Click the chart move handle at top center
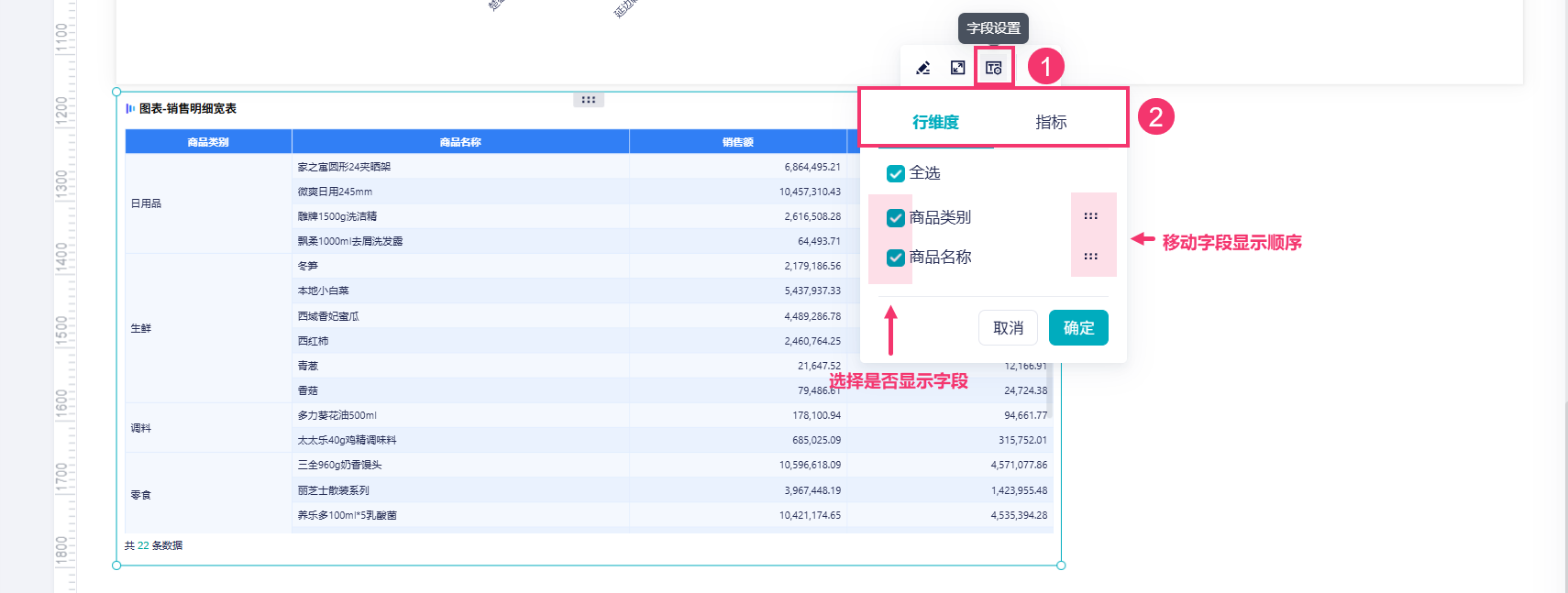1568x593 pixels. pyautogui.click(x=589, y=100)
